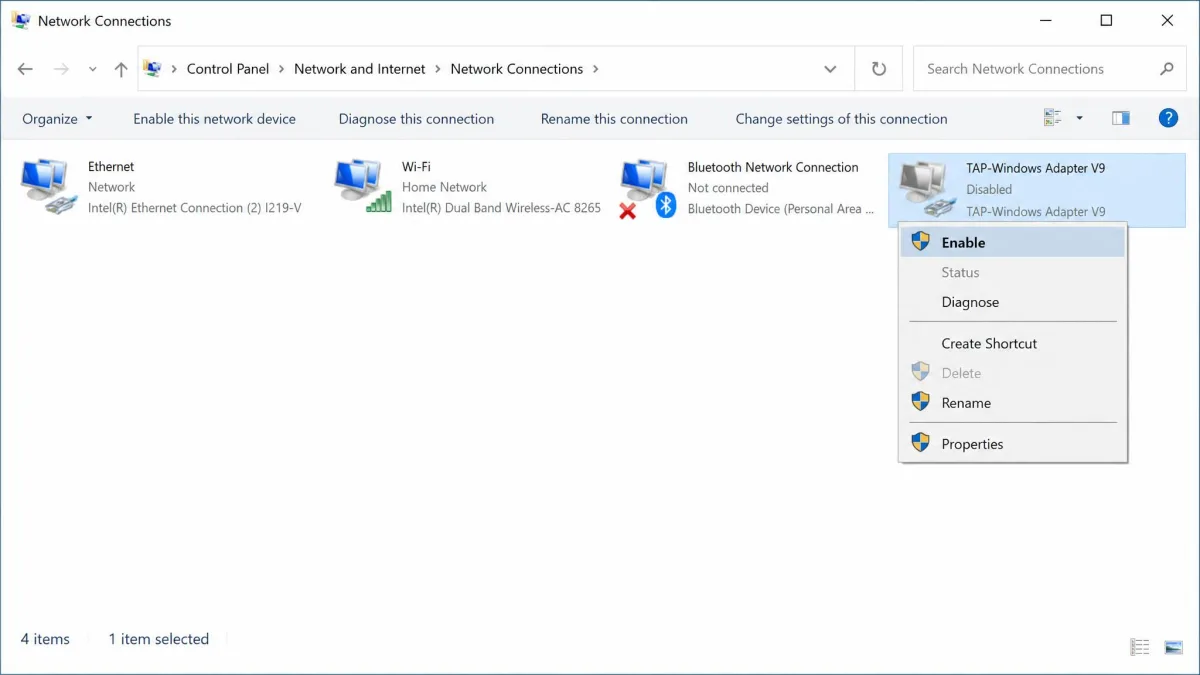Refresh the Network Connections view
Viewport: 1200px width, 675px height.
(879, 69)
